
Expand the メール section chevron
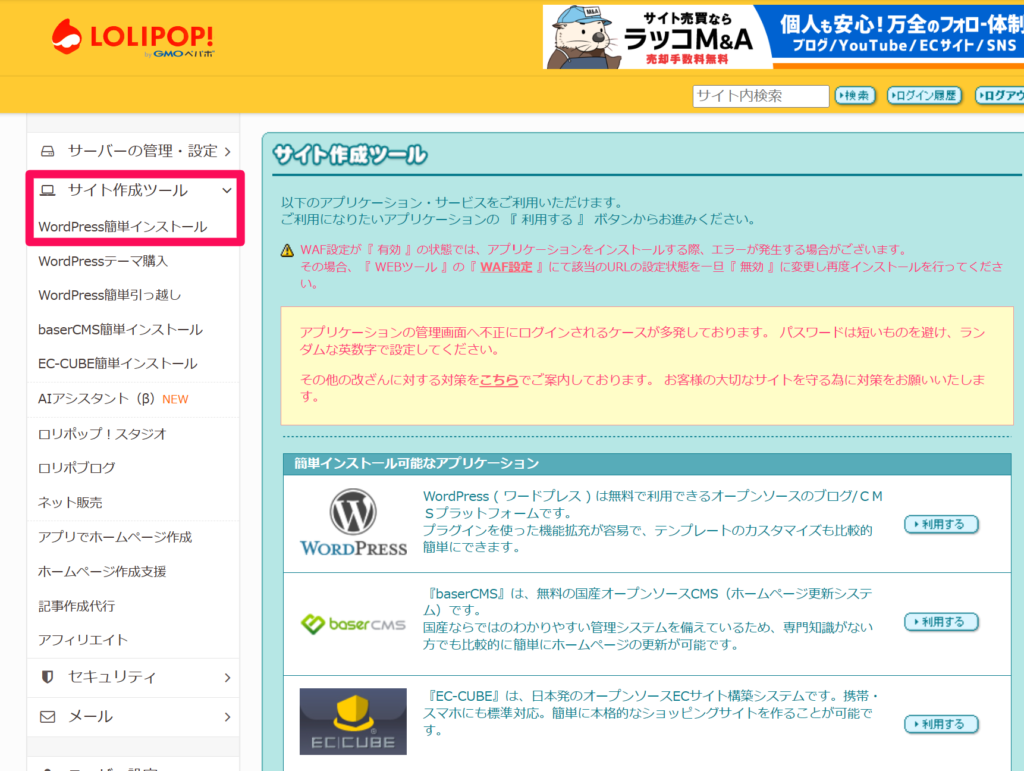pos(228,717)
